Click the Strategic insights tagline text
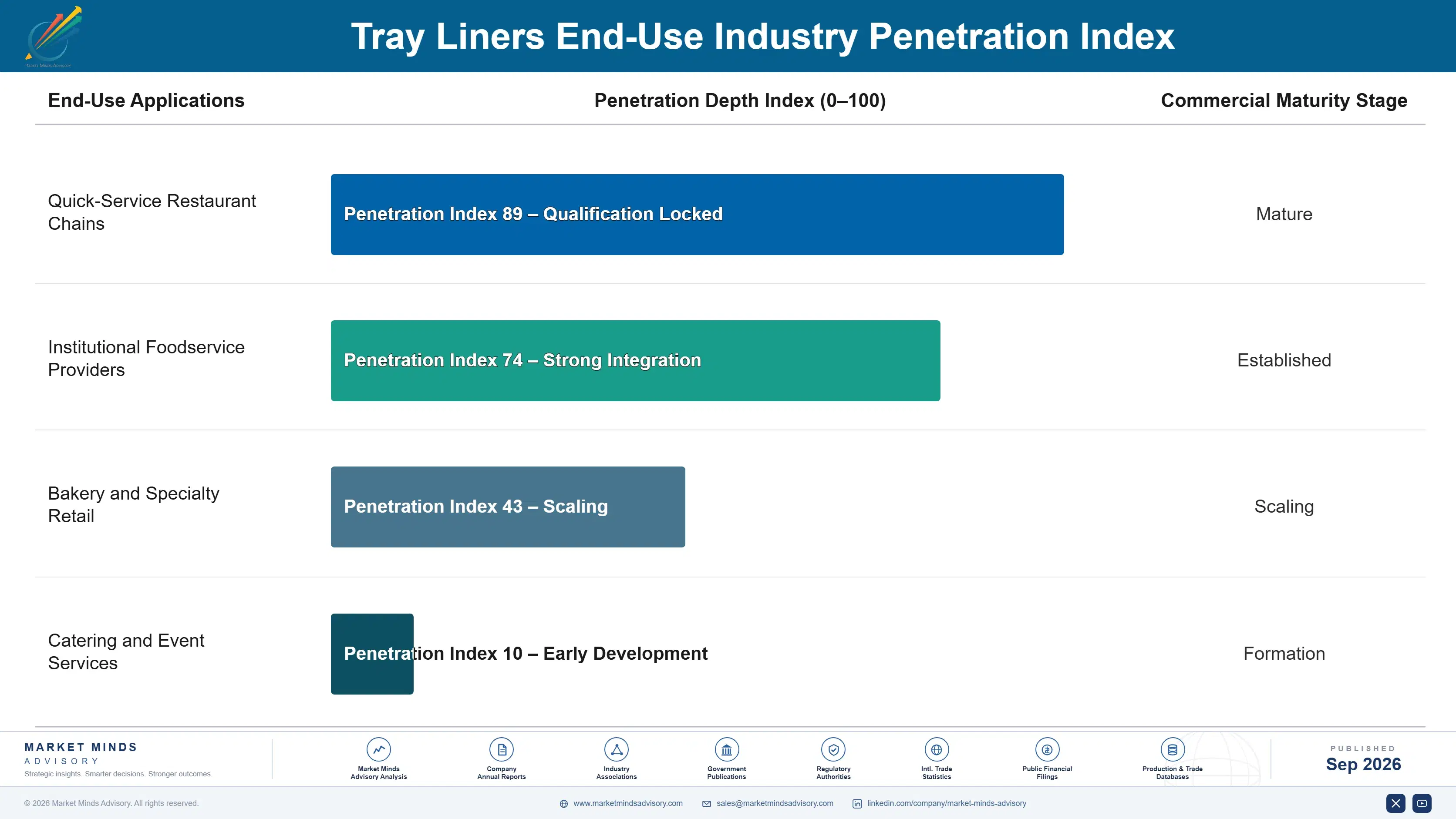This screenshot has height=819, width=1456. tap(118, 774)
